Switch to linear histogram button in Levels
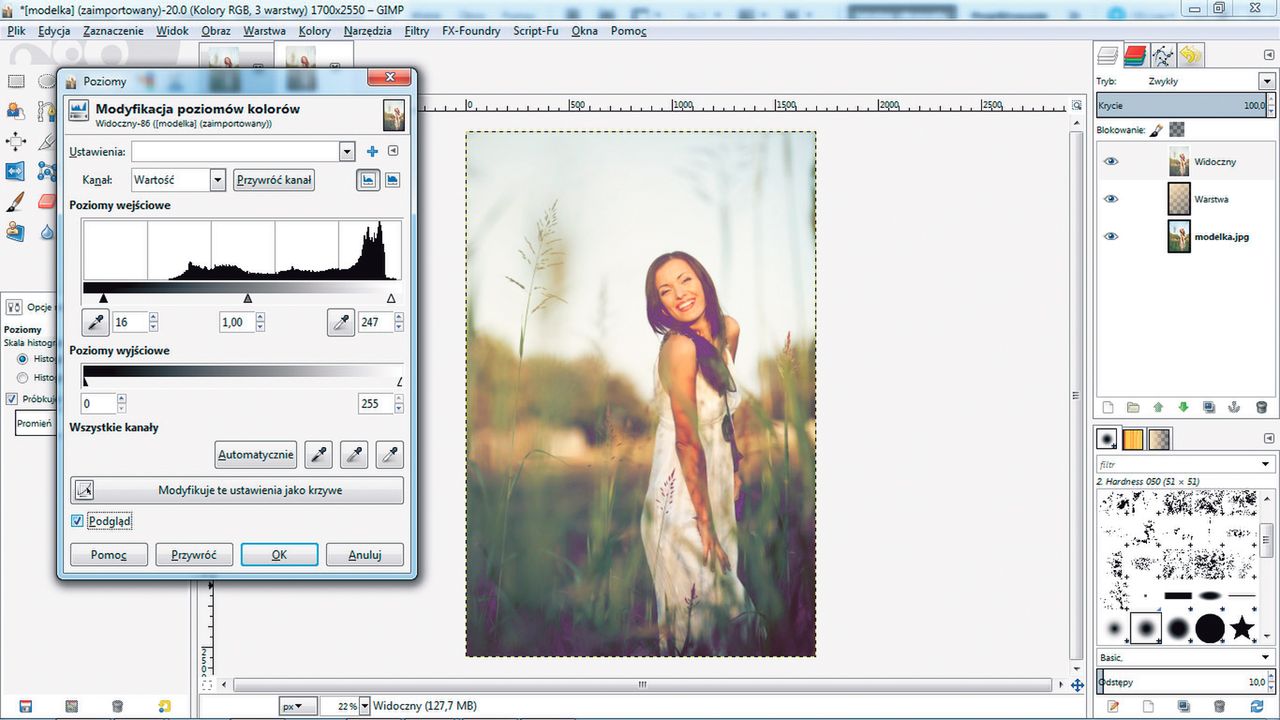The width and height of the screenshot is (1280, 720). point(369,180)
